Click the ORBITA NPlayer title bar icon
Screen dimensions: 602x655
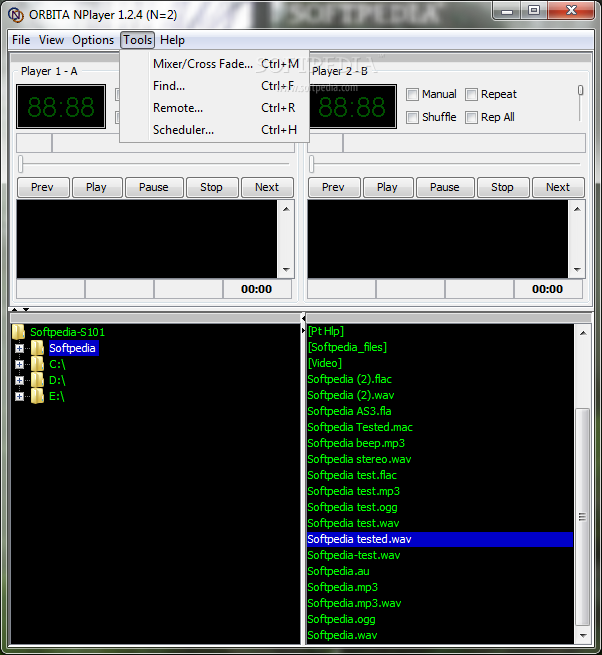(16, 15)
